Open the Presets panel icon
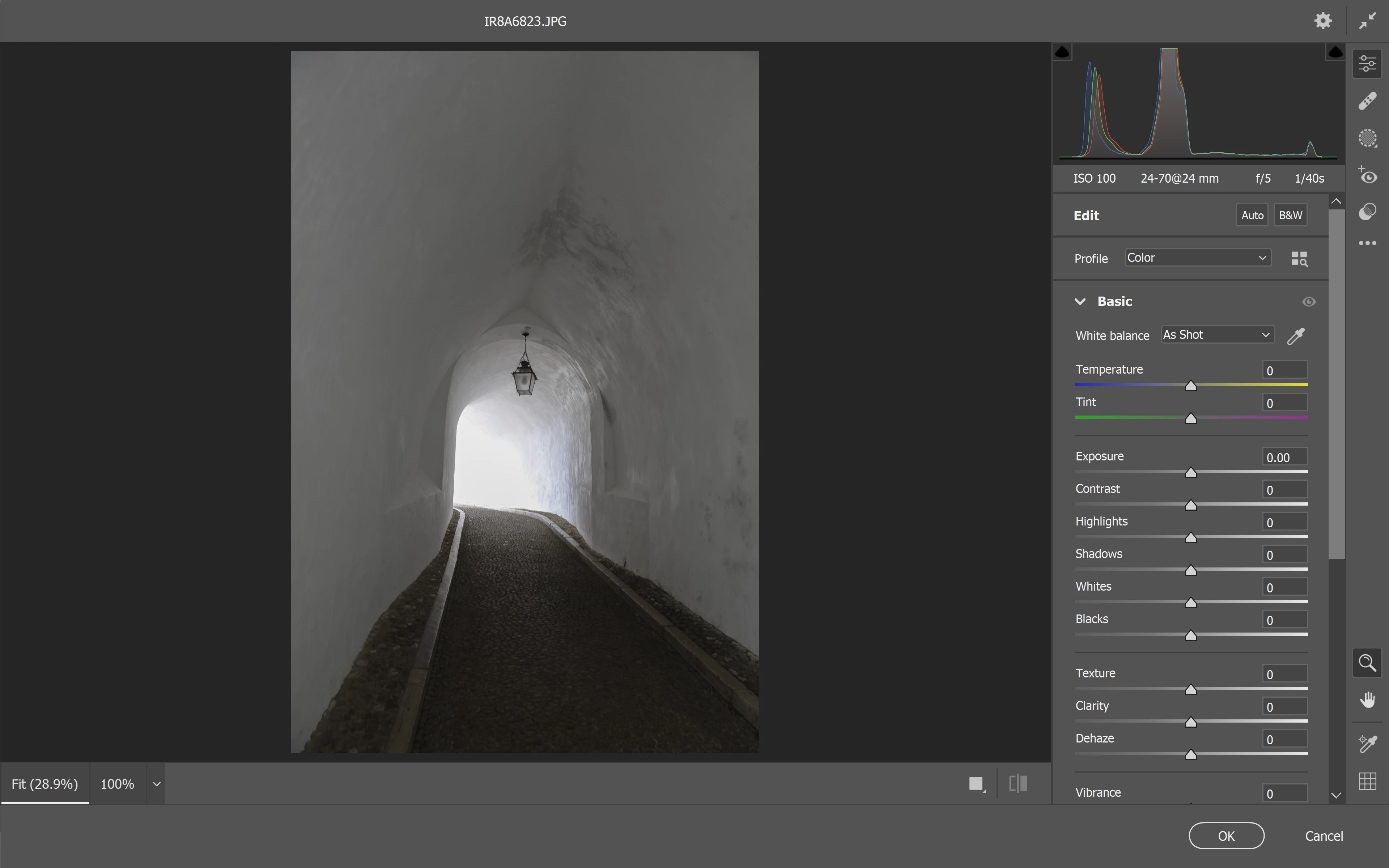 tap(1367, 212)
